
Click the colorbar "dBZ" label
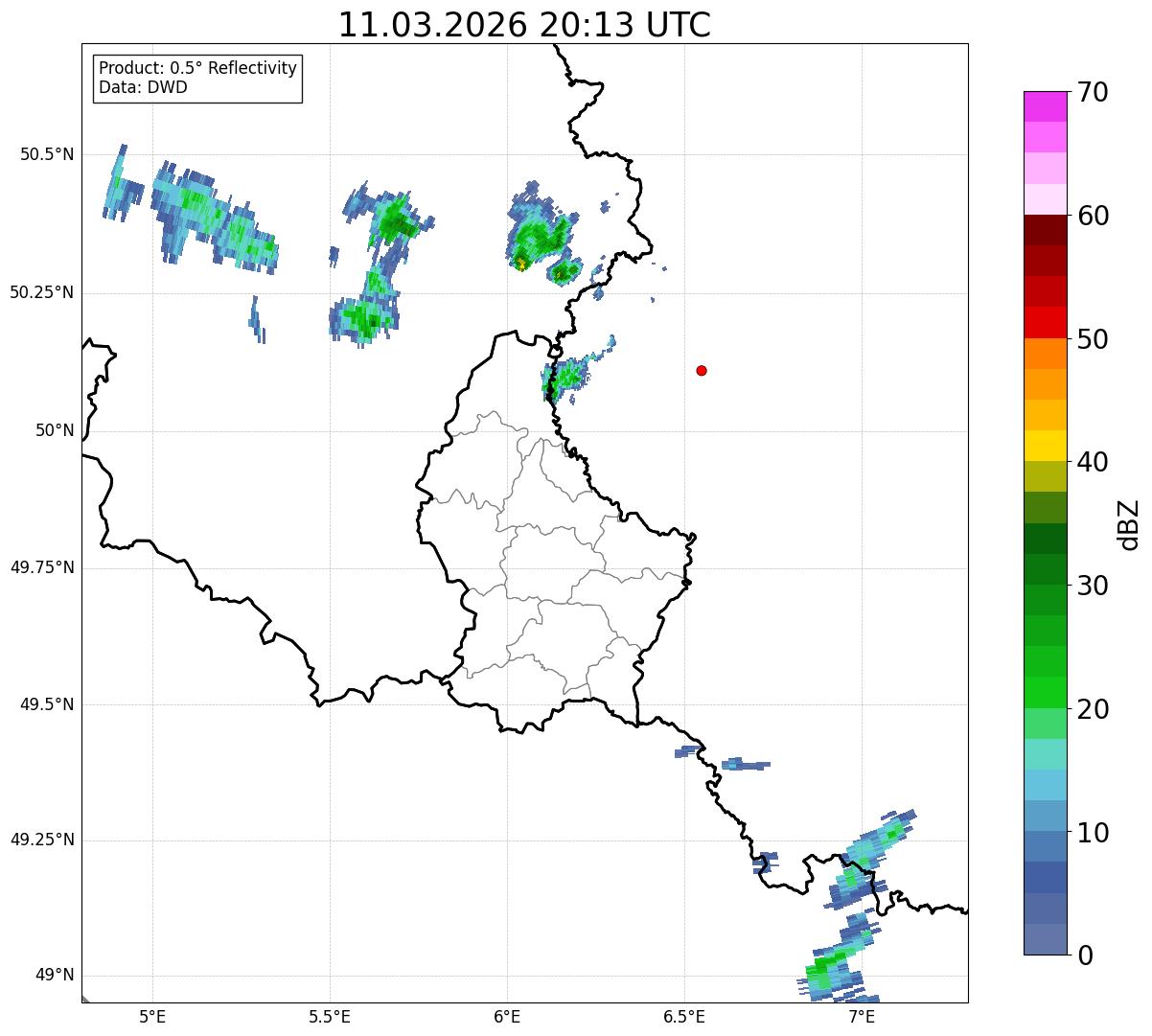[1129, 524]
